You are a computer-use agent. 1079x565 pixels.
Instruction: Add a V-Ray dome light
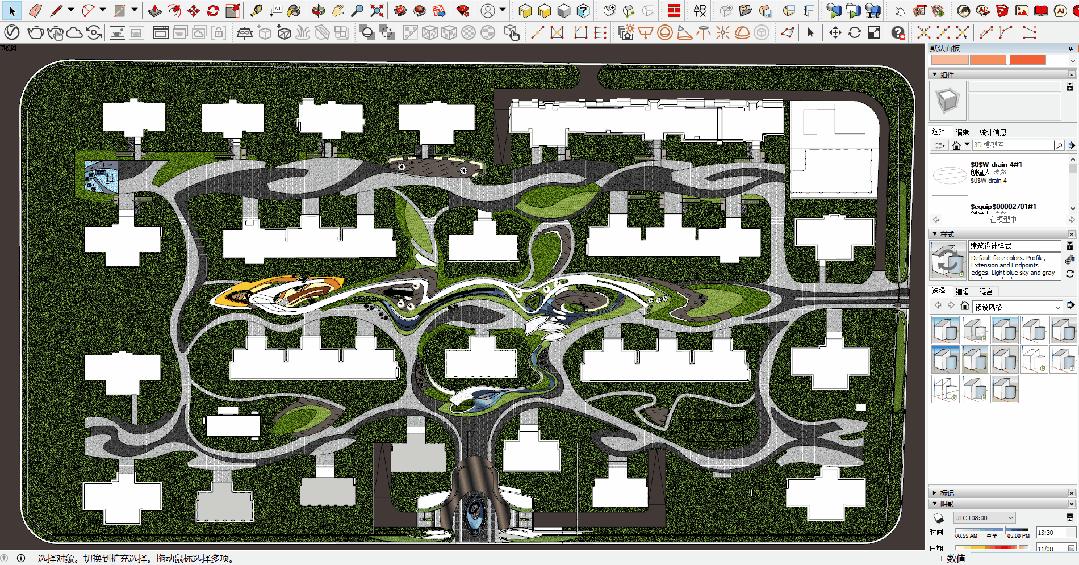[x=742, y=32]
